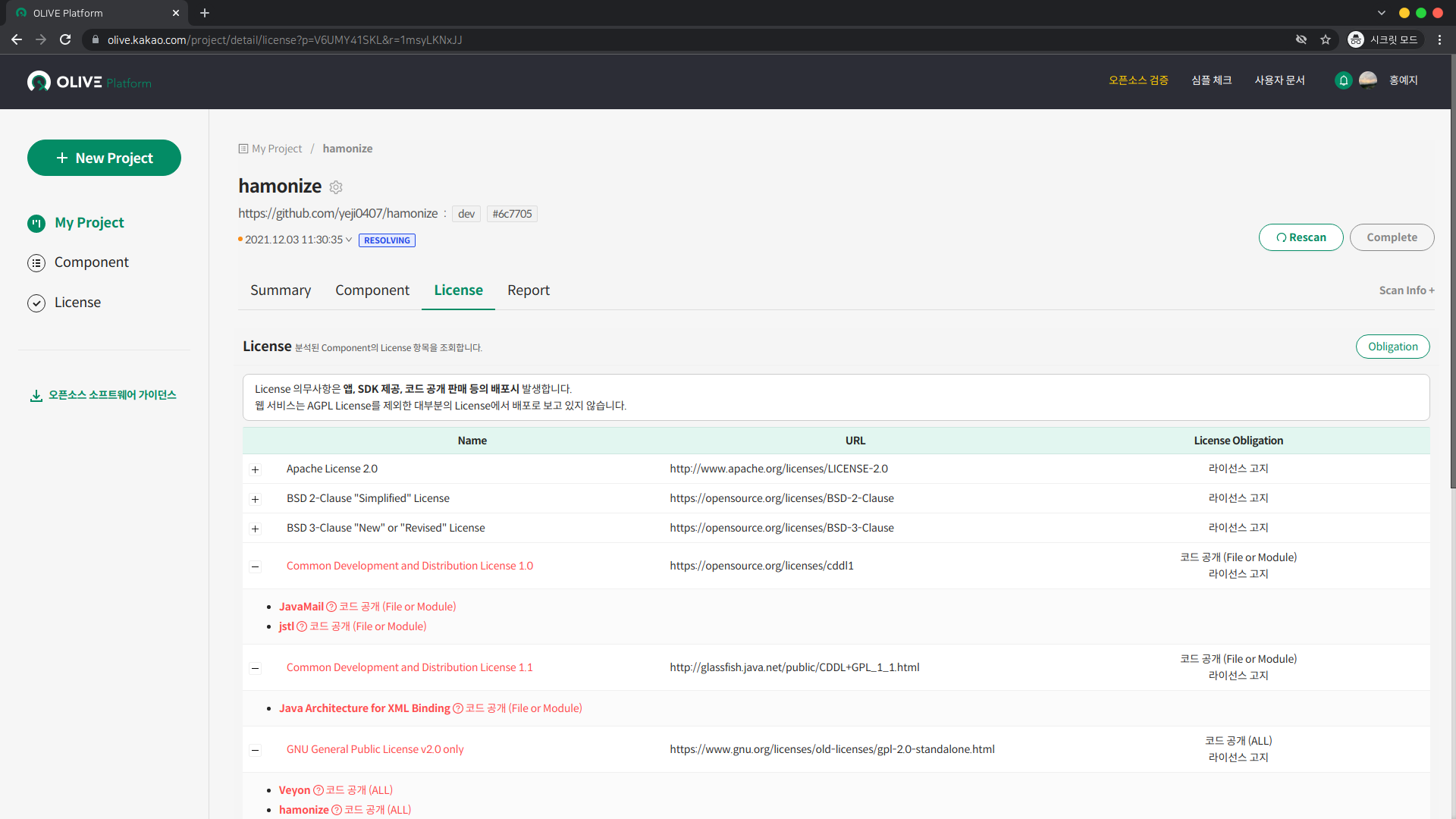Screen dimensions: 1456x819
Task: Click the help icon next to jstl
Action: [x=302, y=626]
